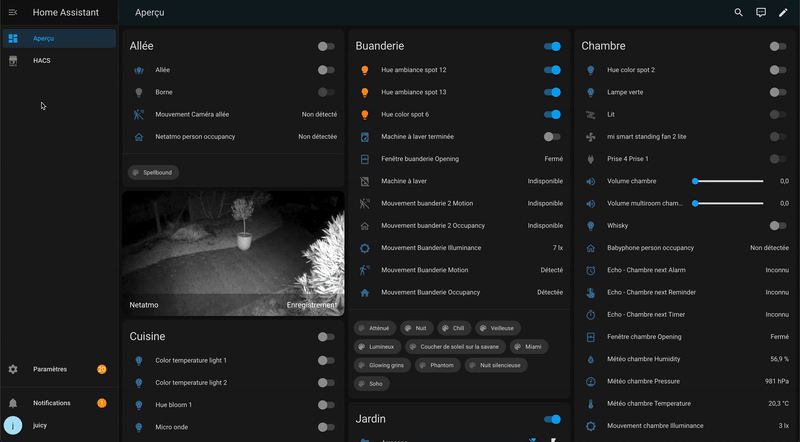
Task: Click the Netatmo person occupancy home icon
Action: pyautogui.click(x=139, y=137)
